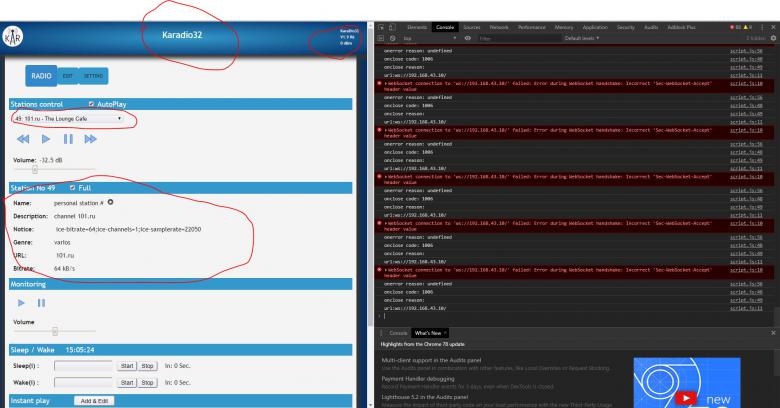Open the drawer three-dot menu beside Console
This screenshot has height=408, width=780.
[x=382, y=333]
